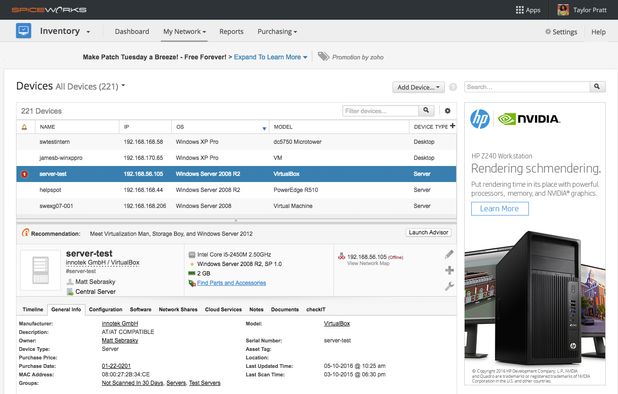Switch to the Network Shares tab
Viewport: 618px width, 394px height.
point(178,310)
